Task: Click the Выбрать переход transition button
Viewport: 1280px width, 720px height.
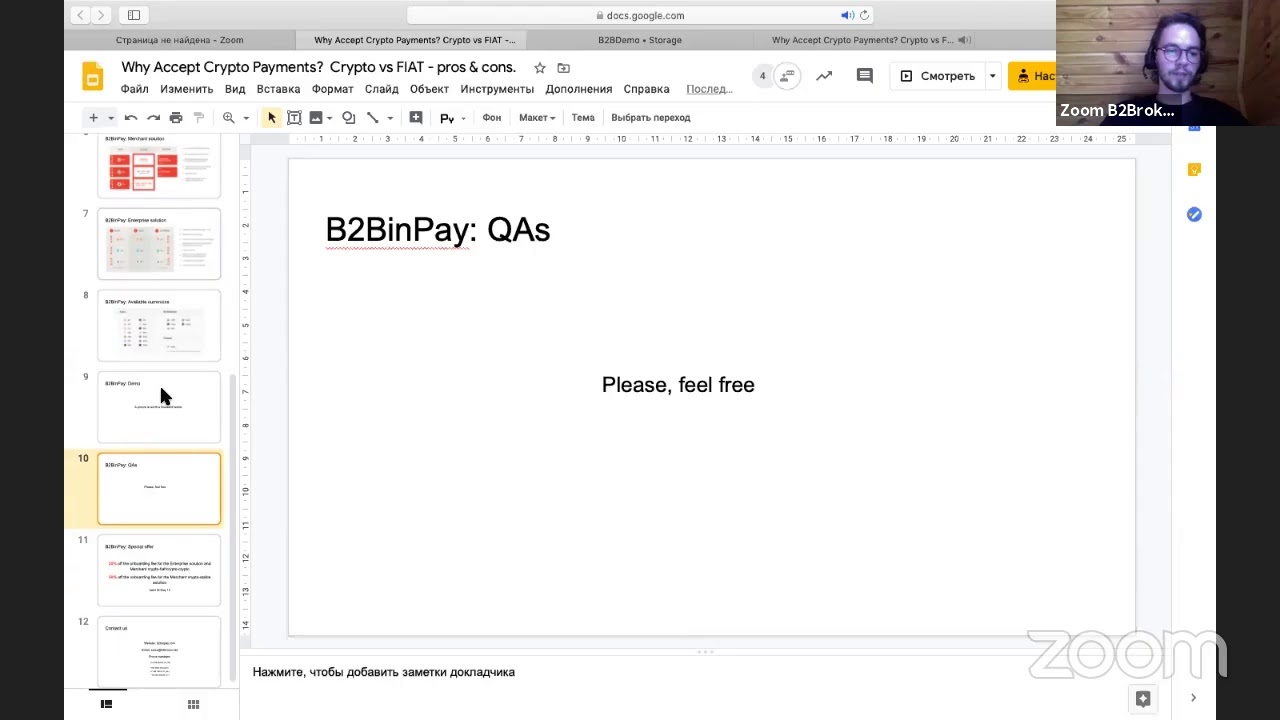Action: tap(651, 118)
